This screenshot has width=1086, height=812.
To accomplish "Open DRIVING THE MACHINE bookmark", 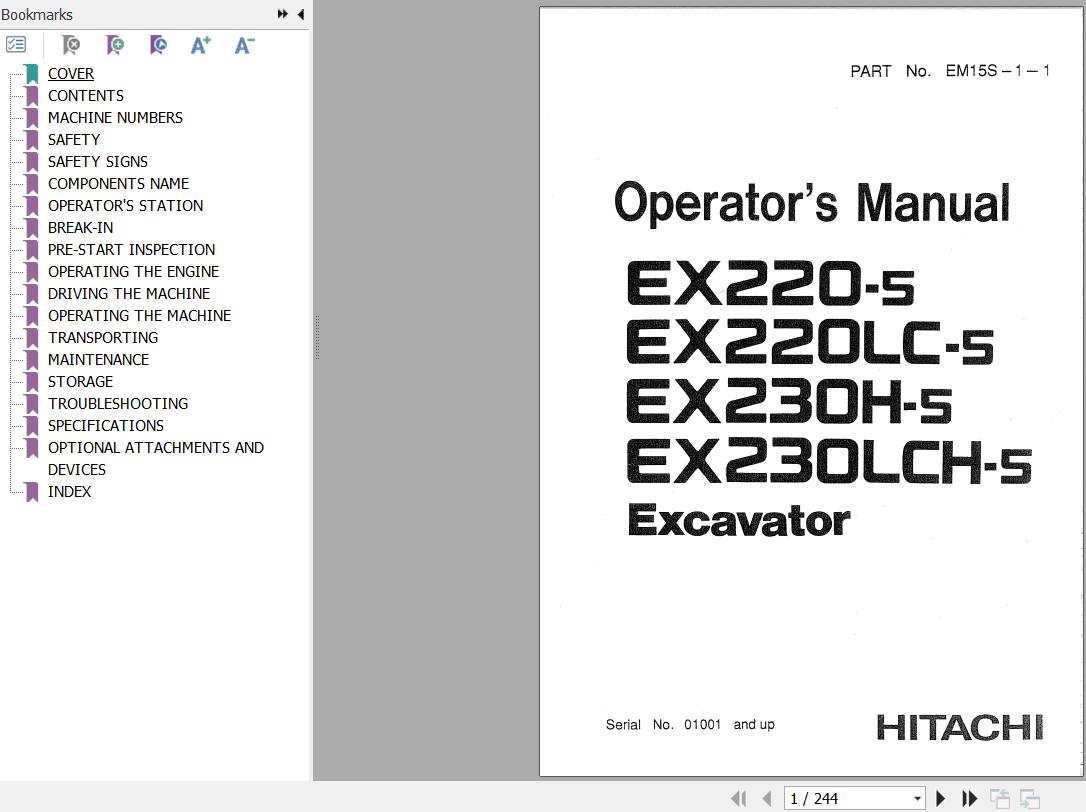I will pyautogui.click(x=129, y=294).
